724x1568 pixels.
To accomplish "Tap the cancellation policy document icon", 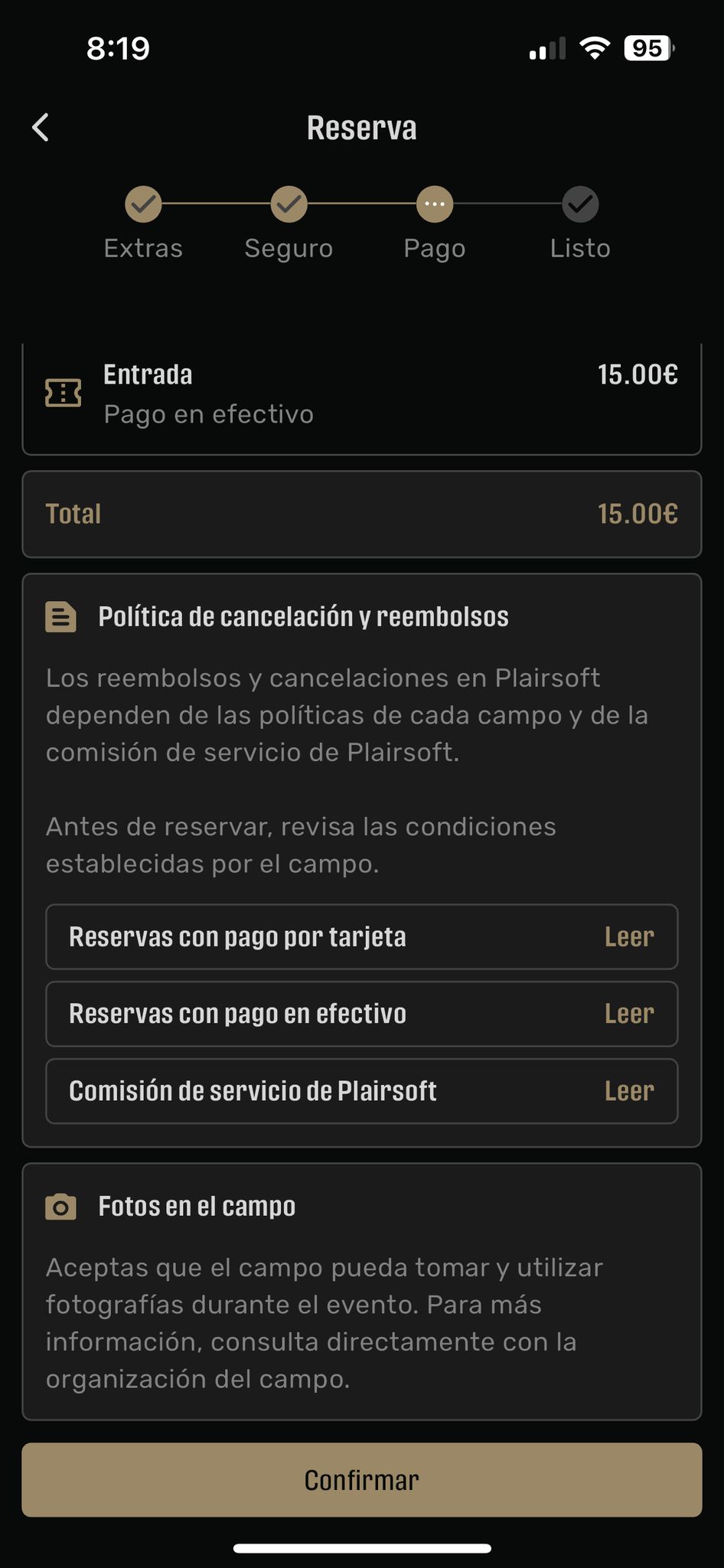I will click(61, 617).
